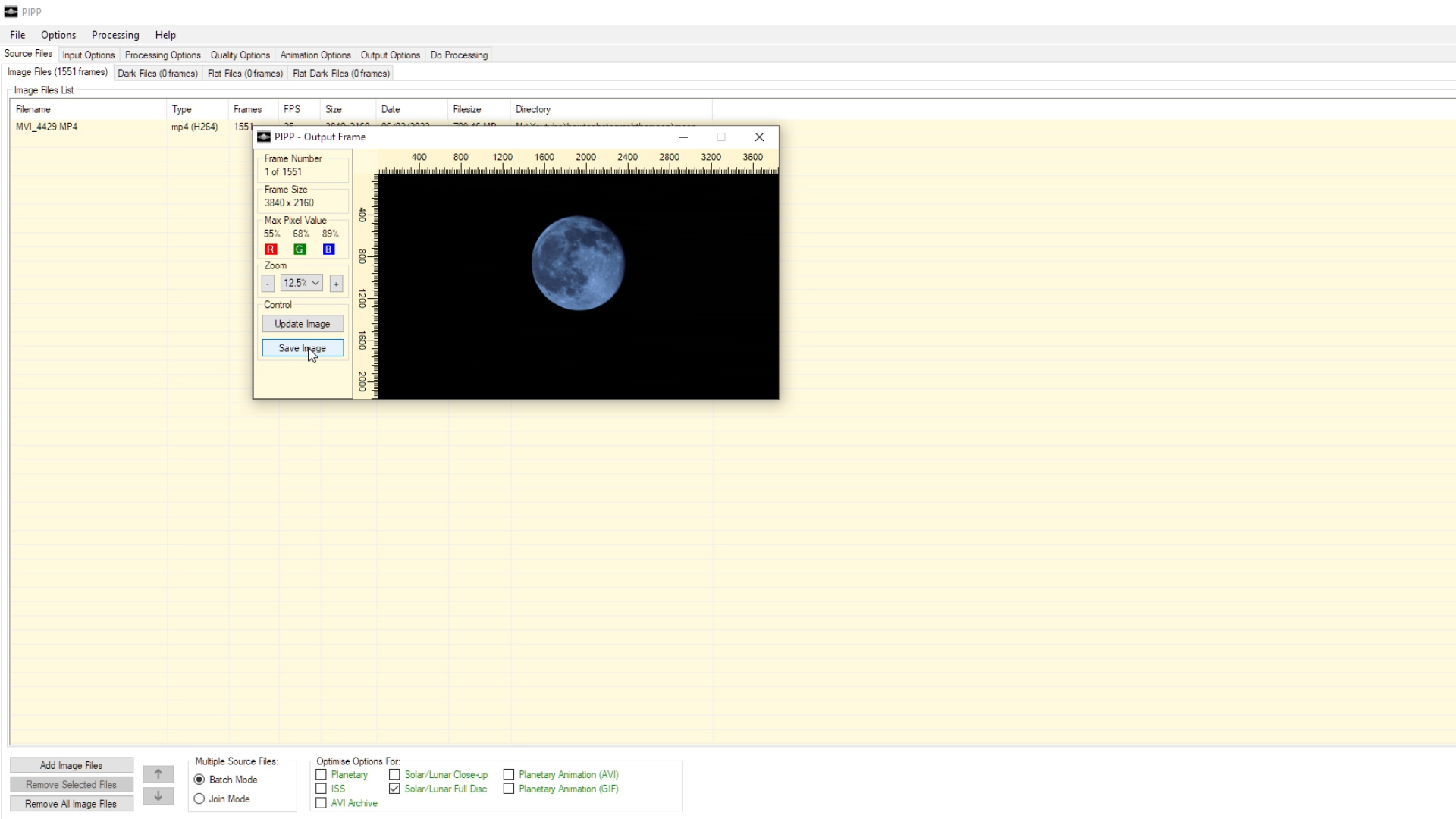The width and height of the screenshot is (1456, 819).
Task: Switch to the Dark Files tab
Action: click(x=157, y=73)
